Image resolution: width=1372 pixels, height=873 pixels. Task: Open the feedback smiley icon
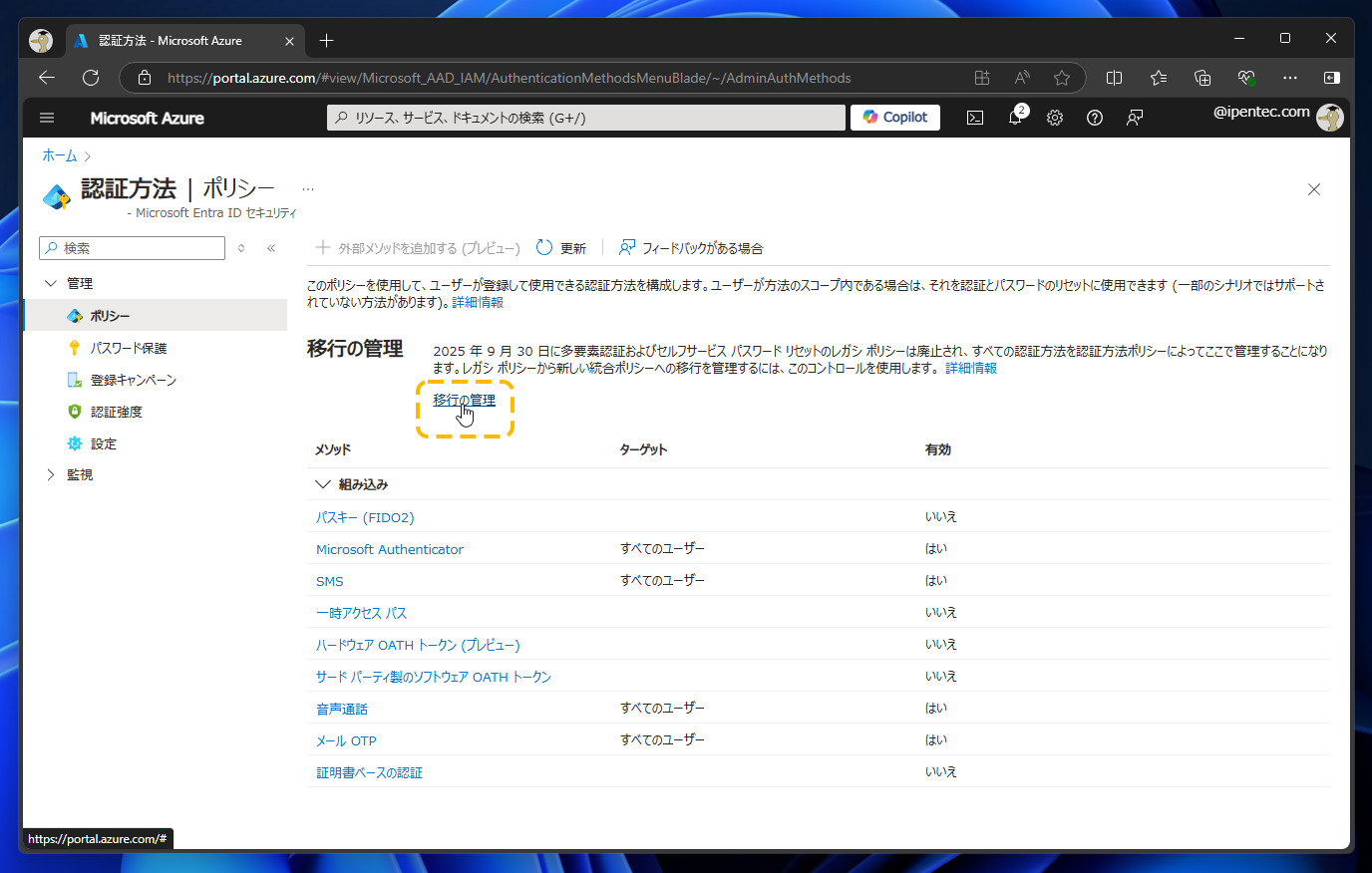click(x=1134, y=118)
